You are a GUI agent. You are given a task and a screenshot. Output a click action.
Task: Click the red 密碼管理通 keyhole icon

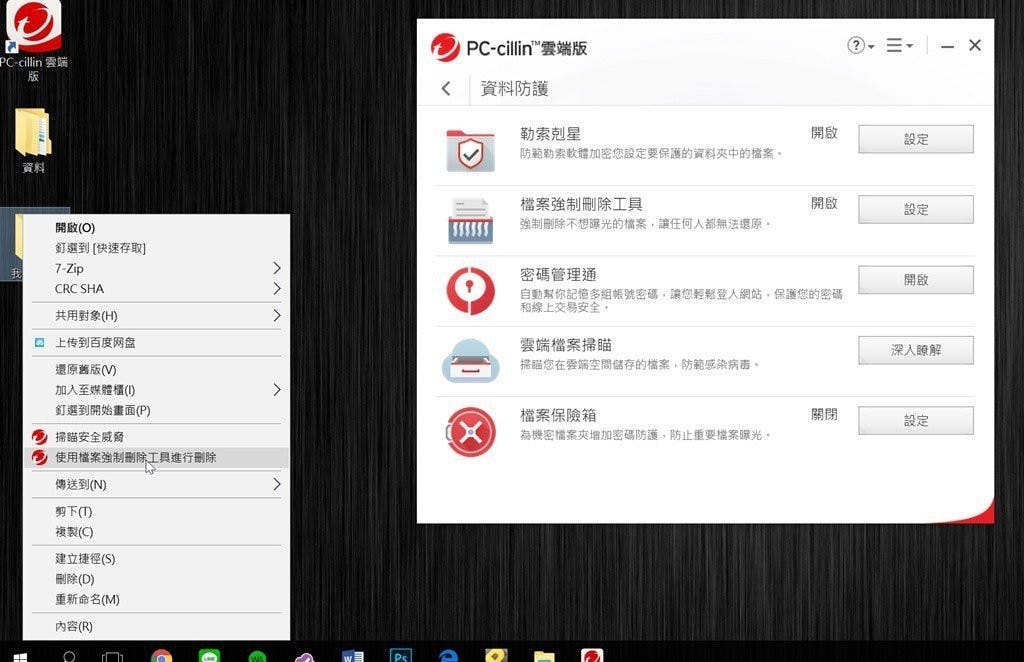470,291
